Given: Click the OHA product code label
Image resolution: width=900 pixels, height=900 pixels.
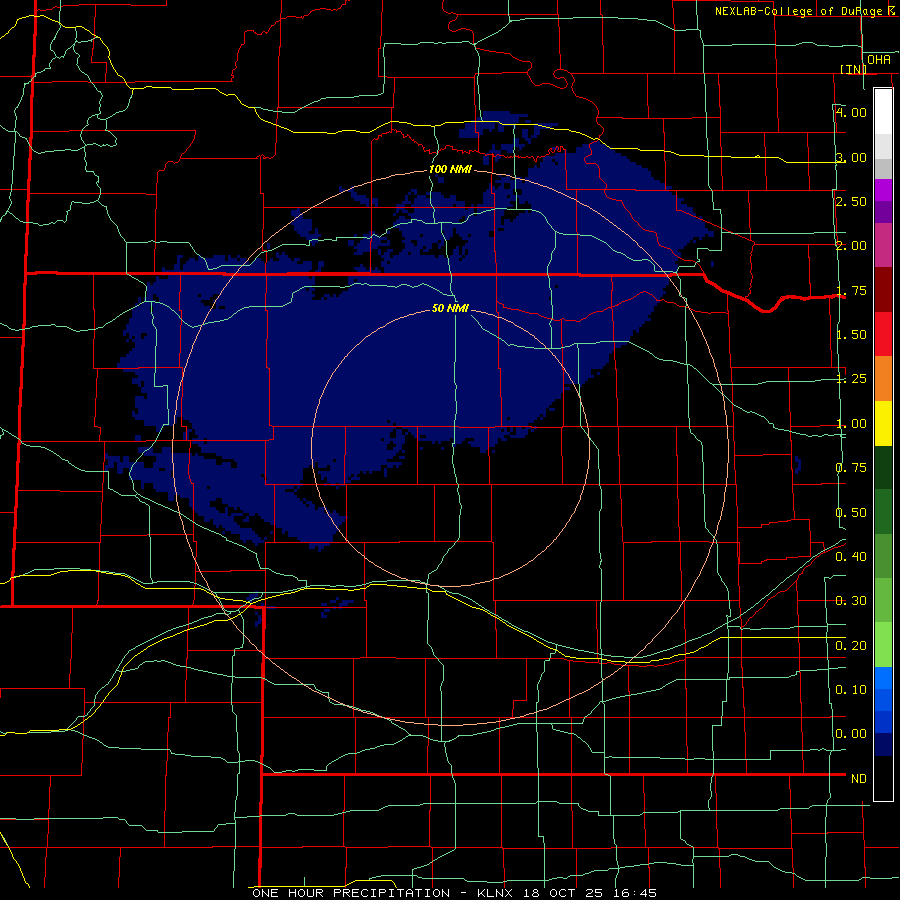Looking at the screenshot, I should coord(879,60).
